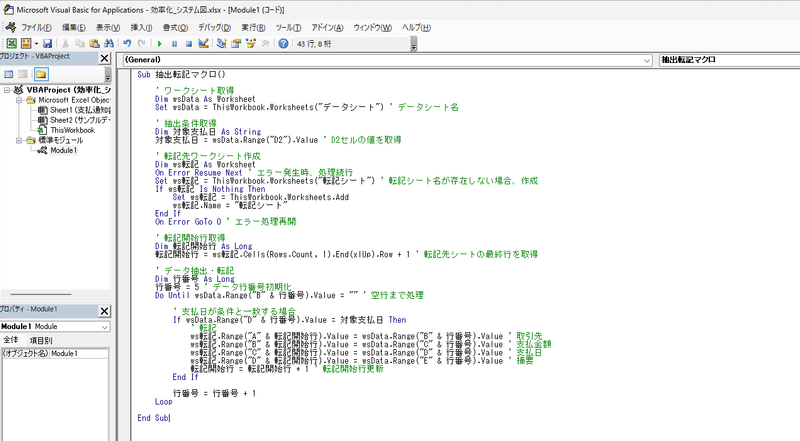The height and width of the screenshot is (441, 800).
Task: Toggle Folders view in Project pane
Action: pyautogui.click(x=41, y=75)
